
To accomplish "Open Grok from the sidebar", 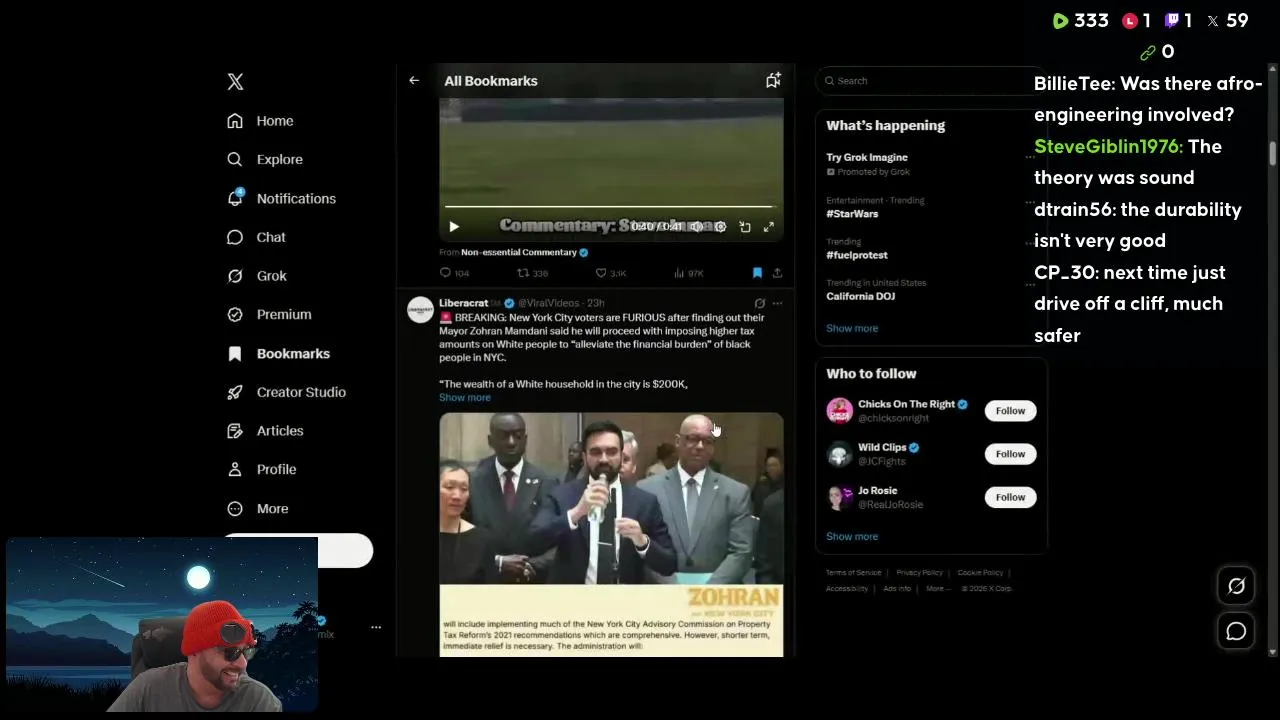I will point(257,276).
